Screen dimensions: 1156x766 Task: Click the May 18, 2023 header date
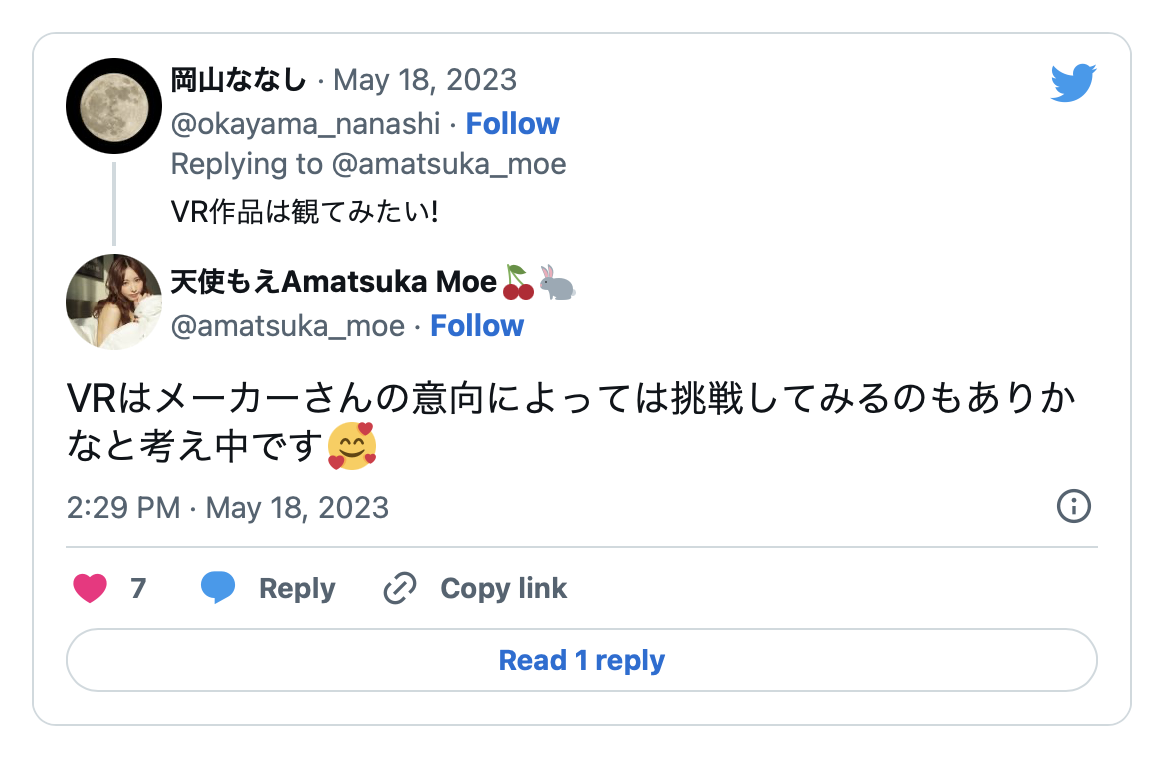424,80
